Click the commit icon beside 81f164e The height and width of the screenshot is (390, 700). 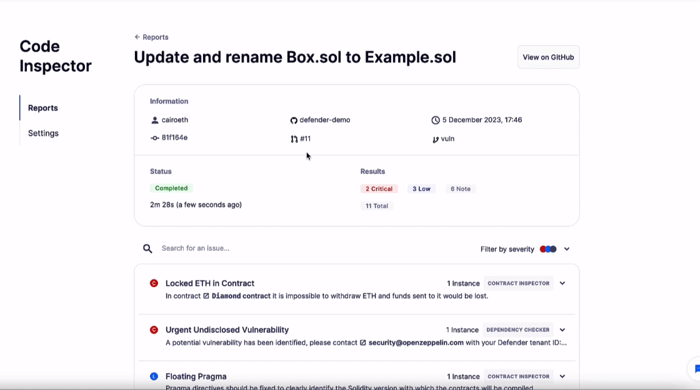154,138
